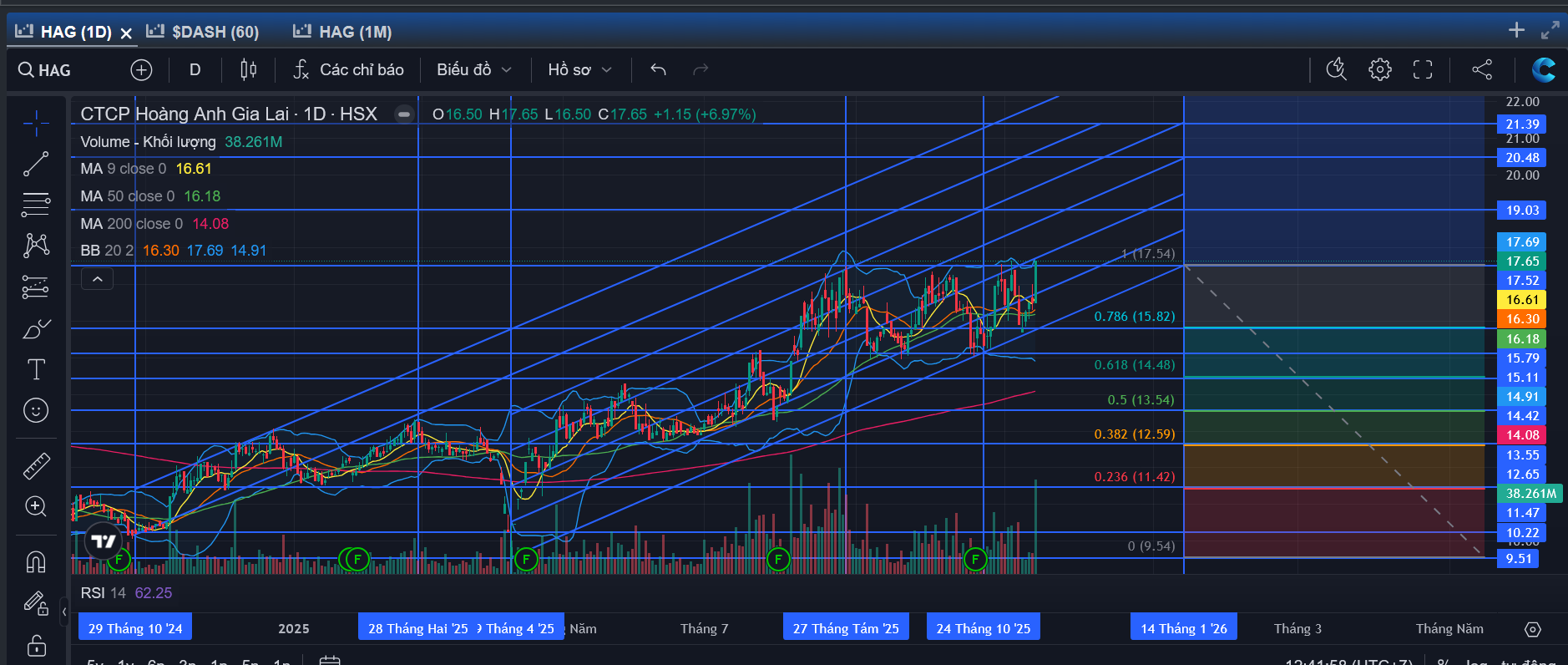This screenshot has height=665, width=1568.
Task: Click the TradingView logo on chart
Action: (x=104, y=541)
